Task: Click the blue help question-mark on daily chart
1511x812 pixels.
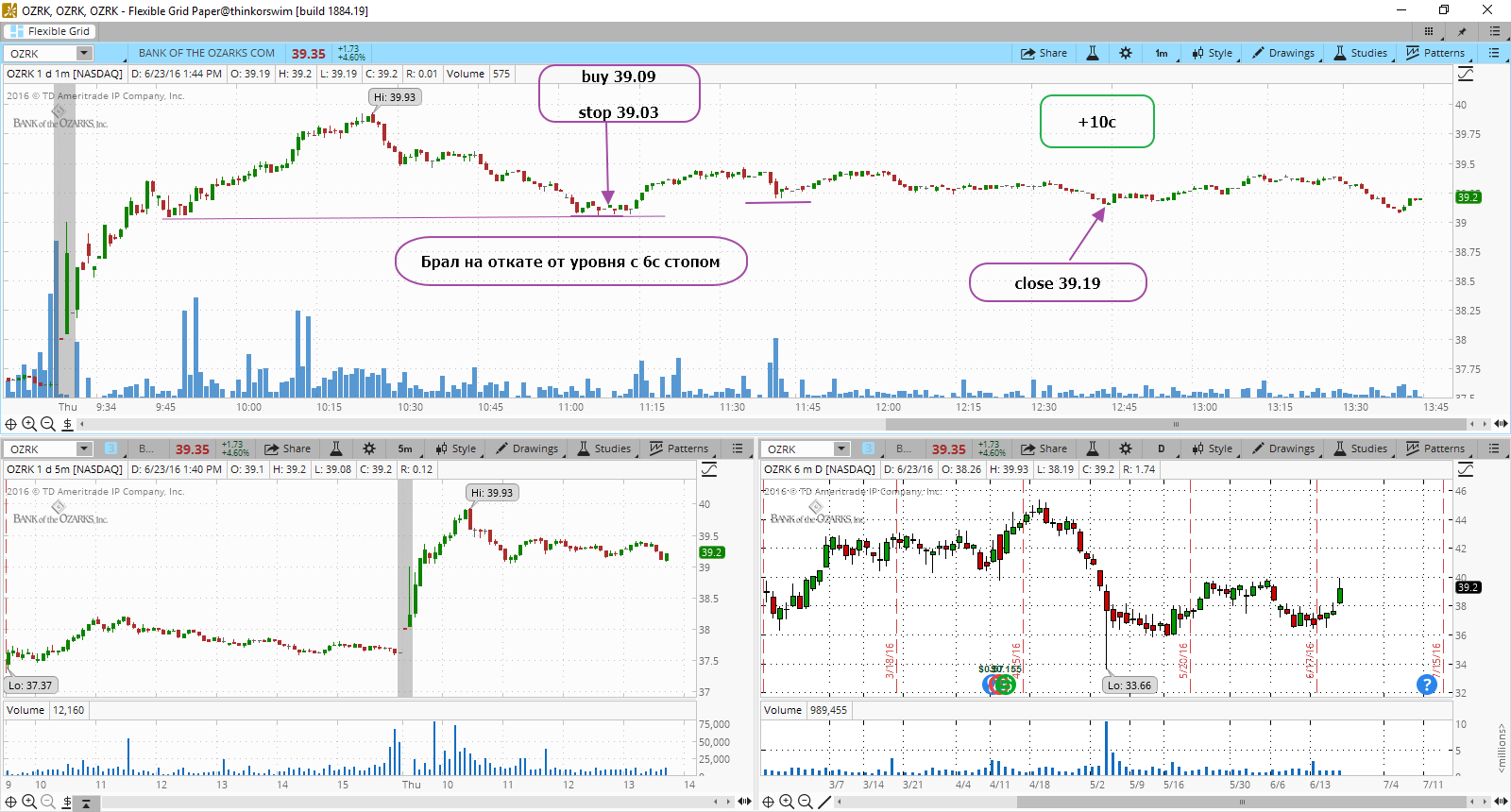Action: [1427, 685]
